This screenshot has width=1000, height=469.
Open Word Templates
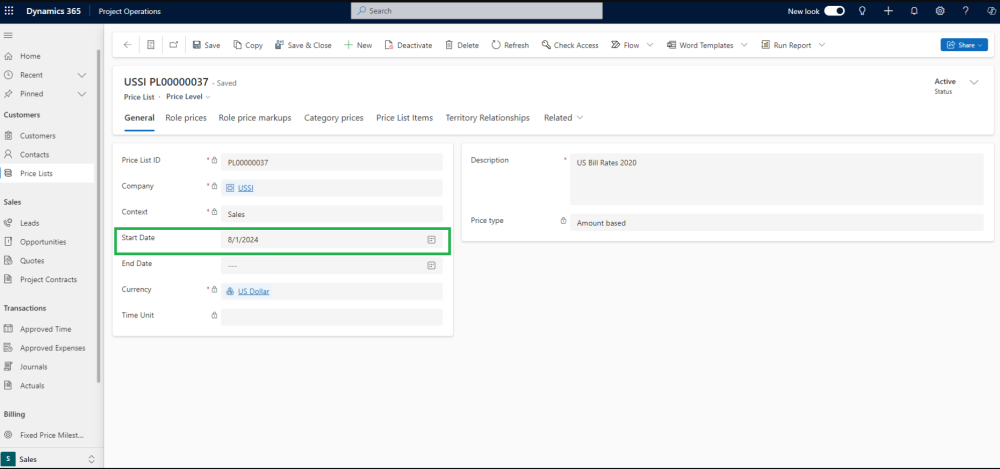700,45
